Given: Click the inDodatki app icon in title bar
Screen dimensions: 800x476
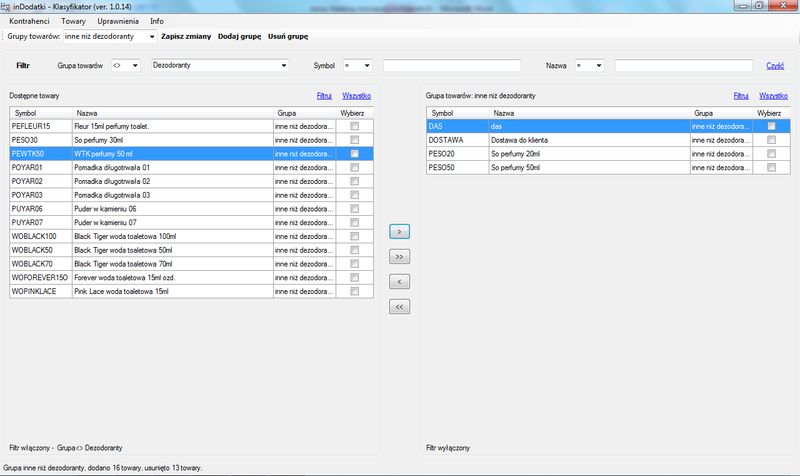Looking at the screenshot, I should [5, 7].
